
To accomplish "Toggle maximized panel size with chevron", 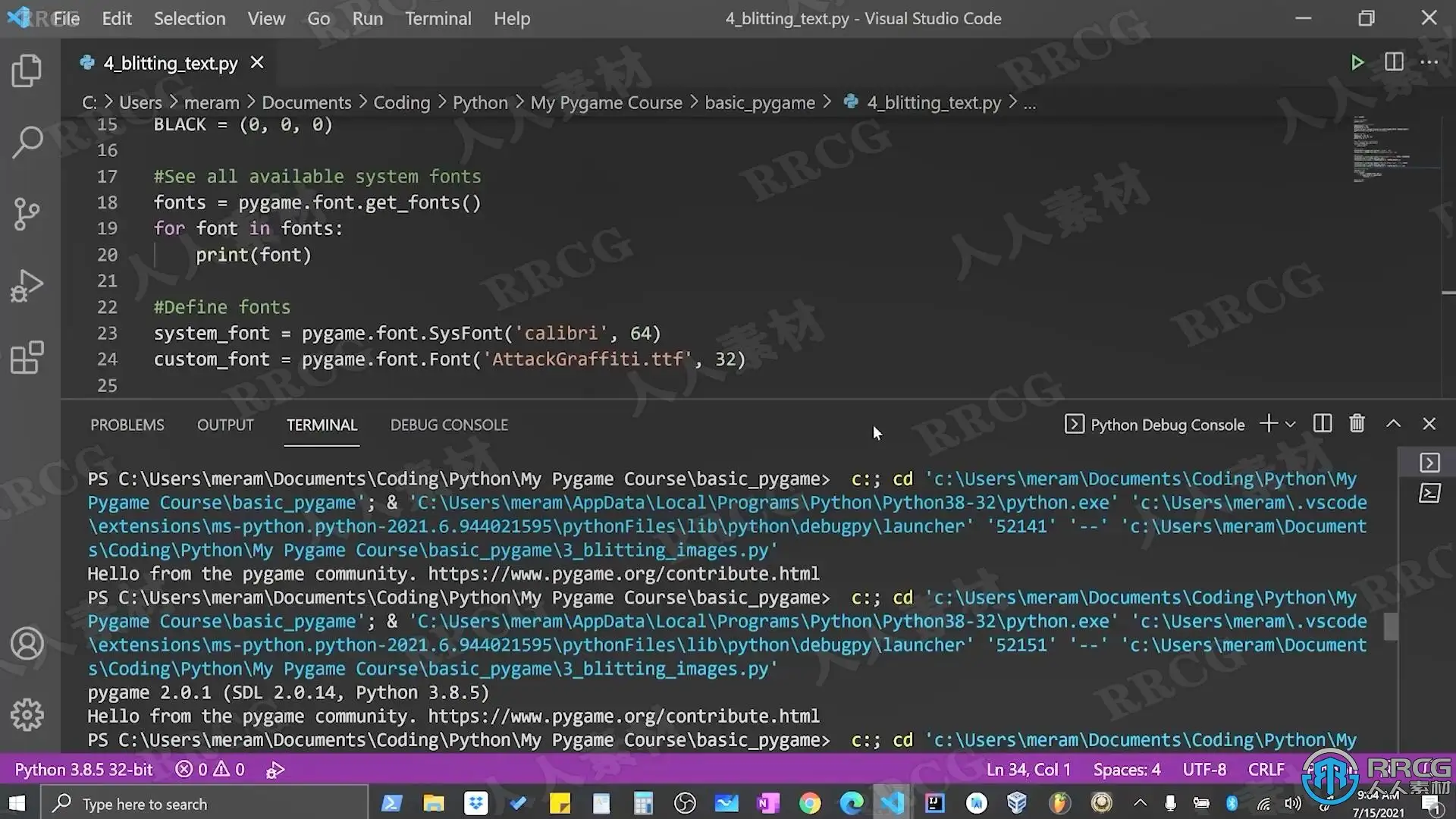I will point(1394,424).
